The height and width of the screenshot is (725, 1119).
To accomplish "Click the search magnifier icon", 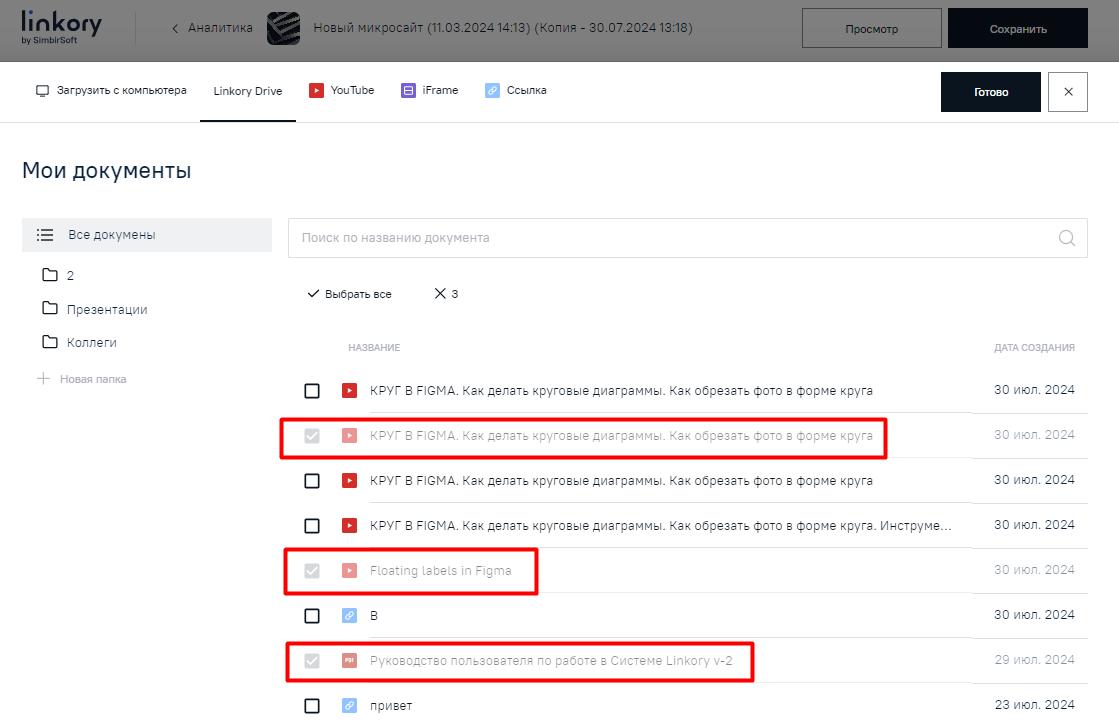I will tap(1067, 238).
